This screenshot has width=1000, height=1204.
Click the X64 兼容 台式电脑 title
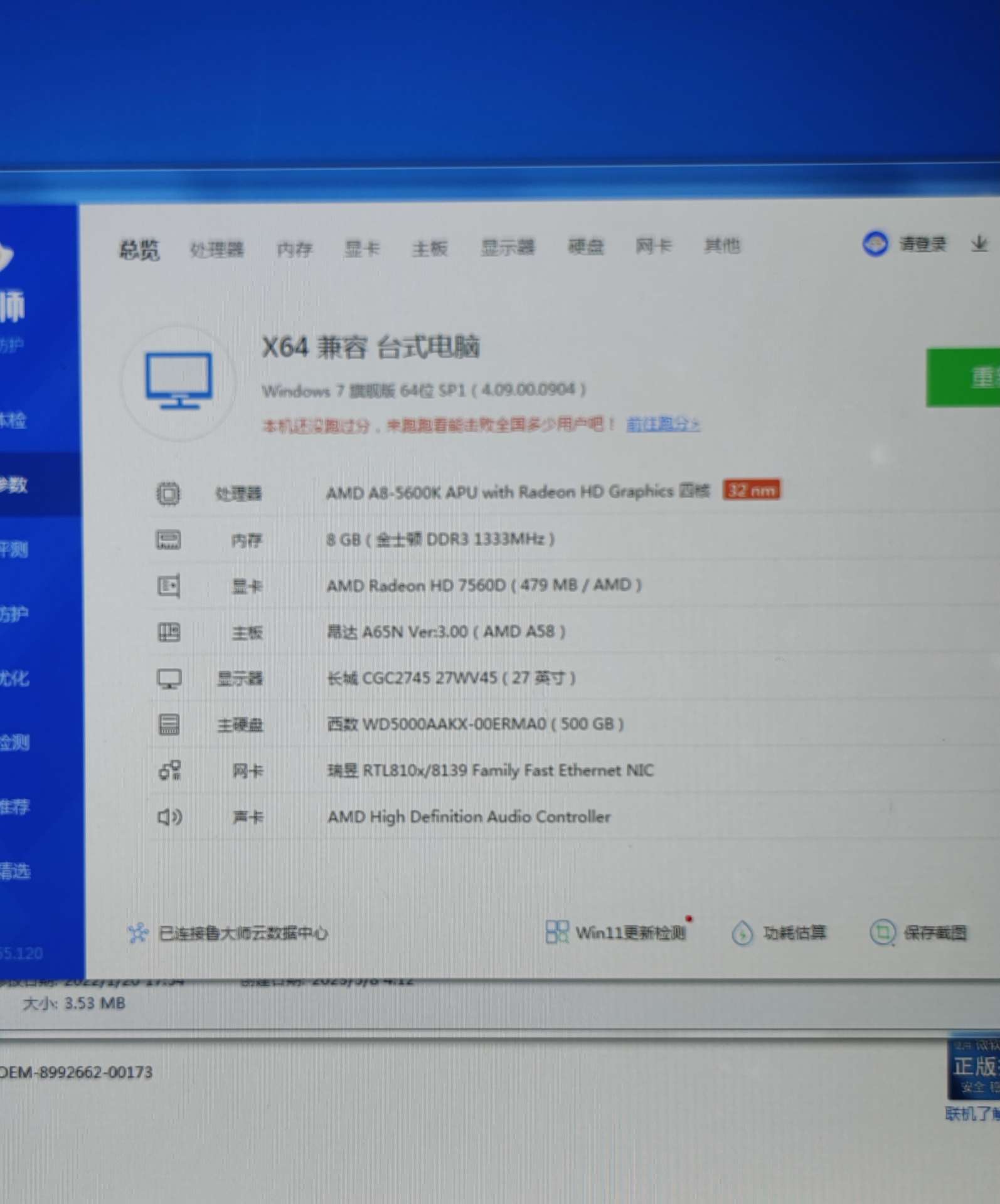click(371, 347)
